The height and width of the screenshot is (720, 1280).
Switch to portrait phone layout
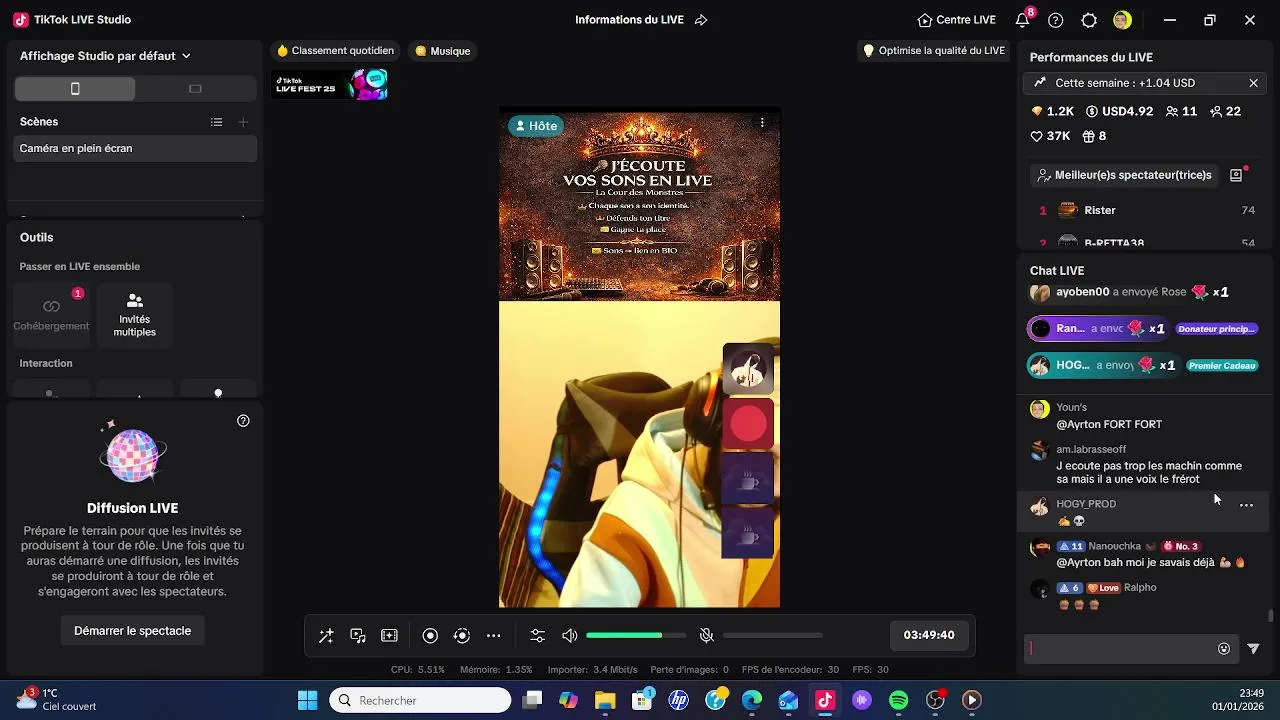75,89
